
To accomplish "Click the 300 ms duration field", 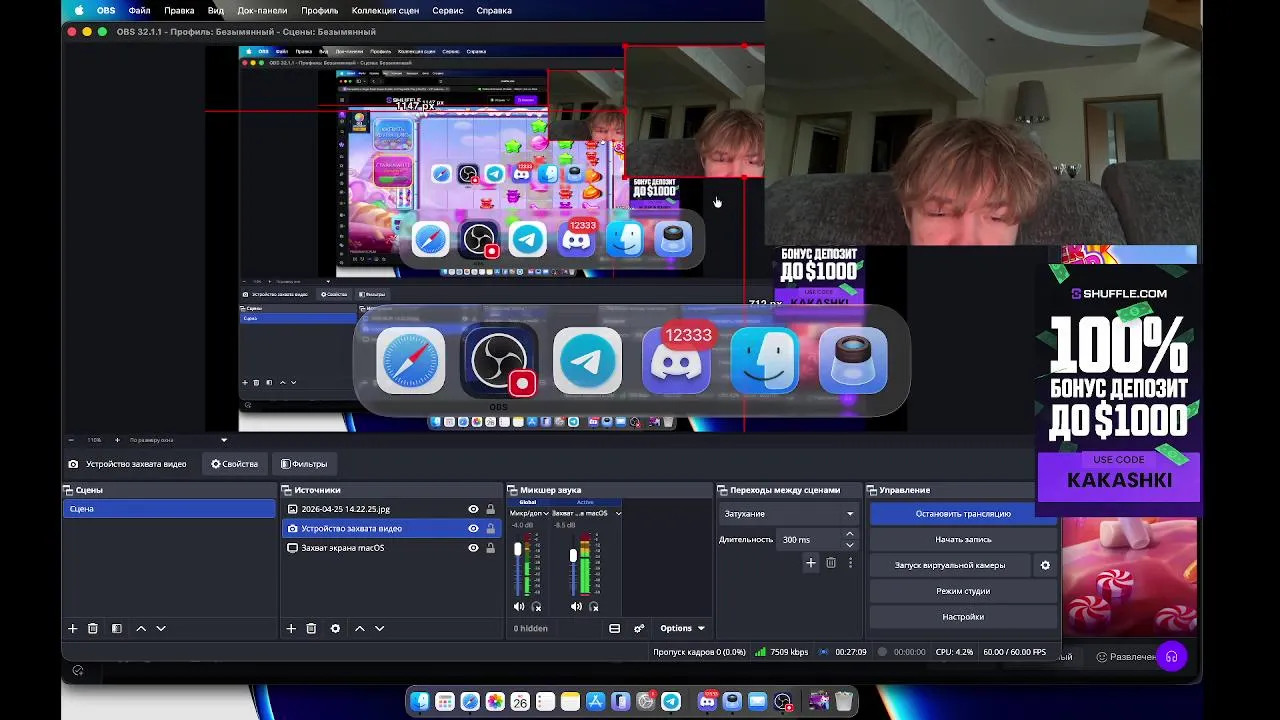I will click(810, 540).
